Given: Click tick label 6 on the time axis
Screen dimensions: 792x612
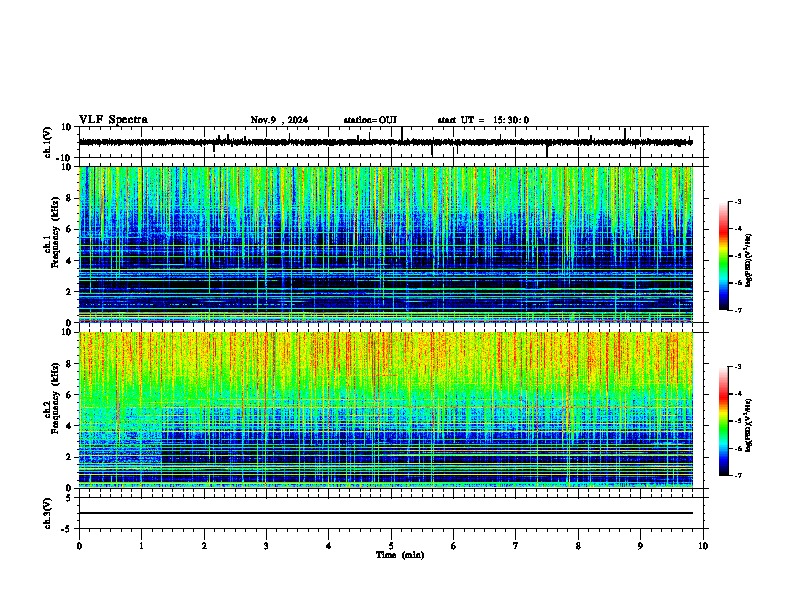Looking at the screenshot, I should [x=453, y=546].
